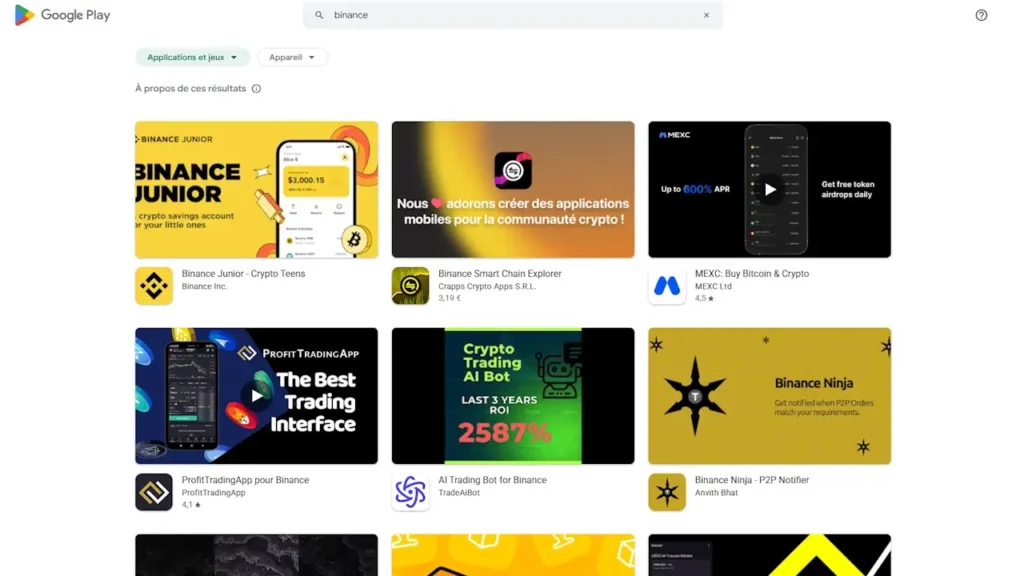The image size is (1024, 576).
Task: Click the MEXC 4,5 star rating
Action: pyautogui.click(x=704, y=298)
